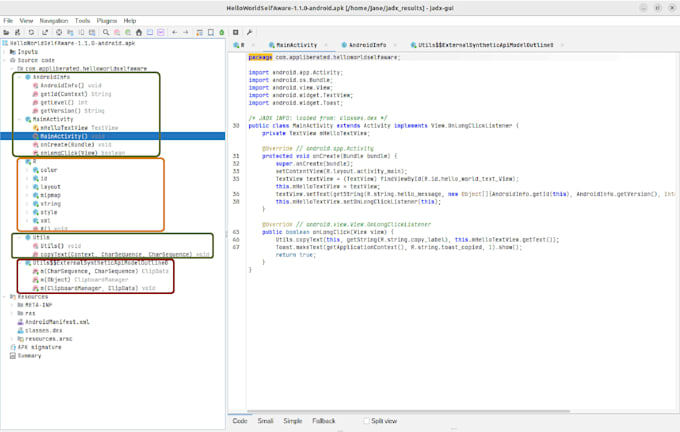Click the house Go to main activity icon
The width and height of the screenshot is (680, 432).
(x=139, y=33)
